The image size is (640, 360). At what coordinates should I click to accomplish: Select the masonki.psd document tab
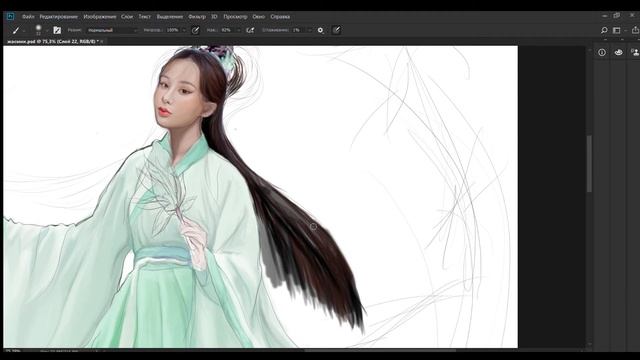point(52,41)
